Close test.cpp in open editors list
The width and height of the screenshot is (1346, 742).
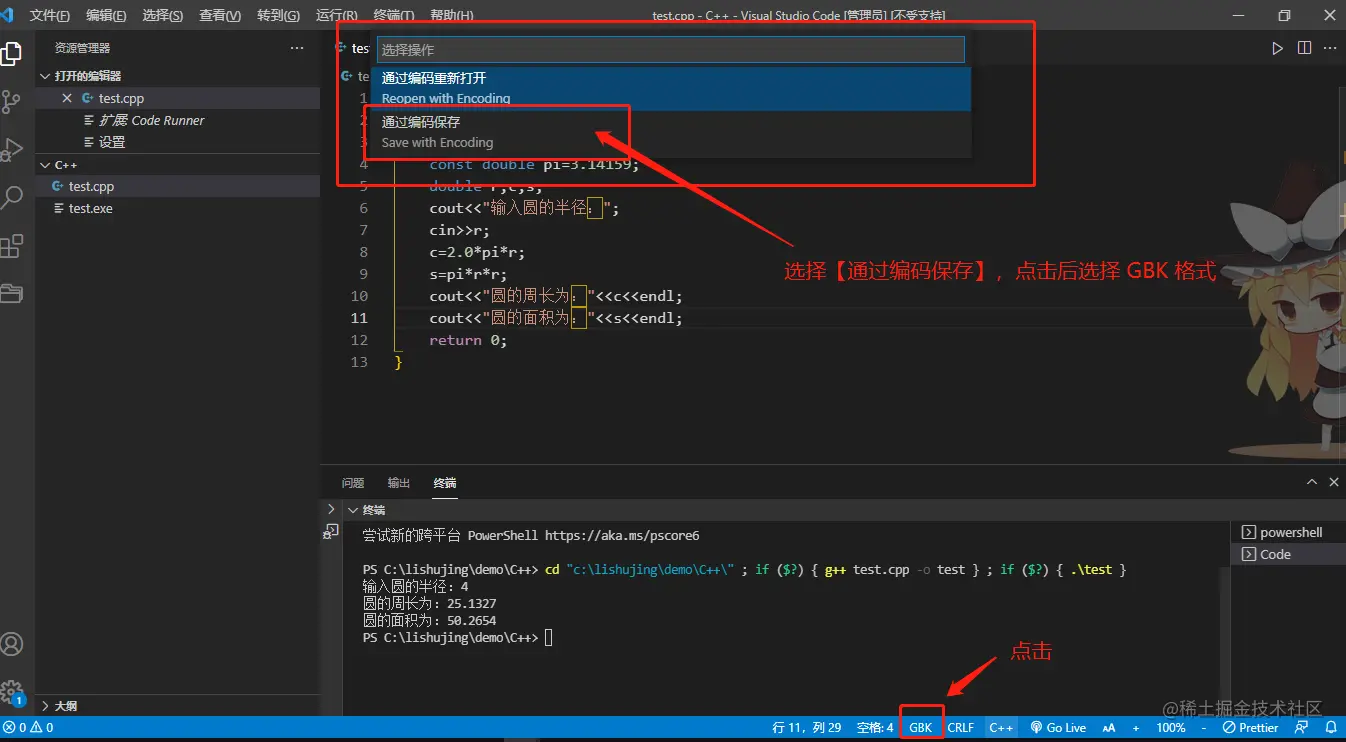click(x=67, y=98)
